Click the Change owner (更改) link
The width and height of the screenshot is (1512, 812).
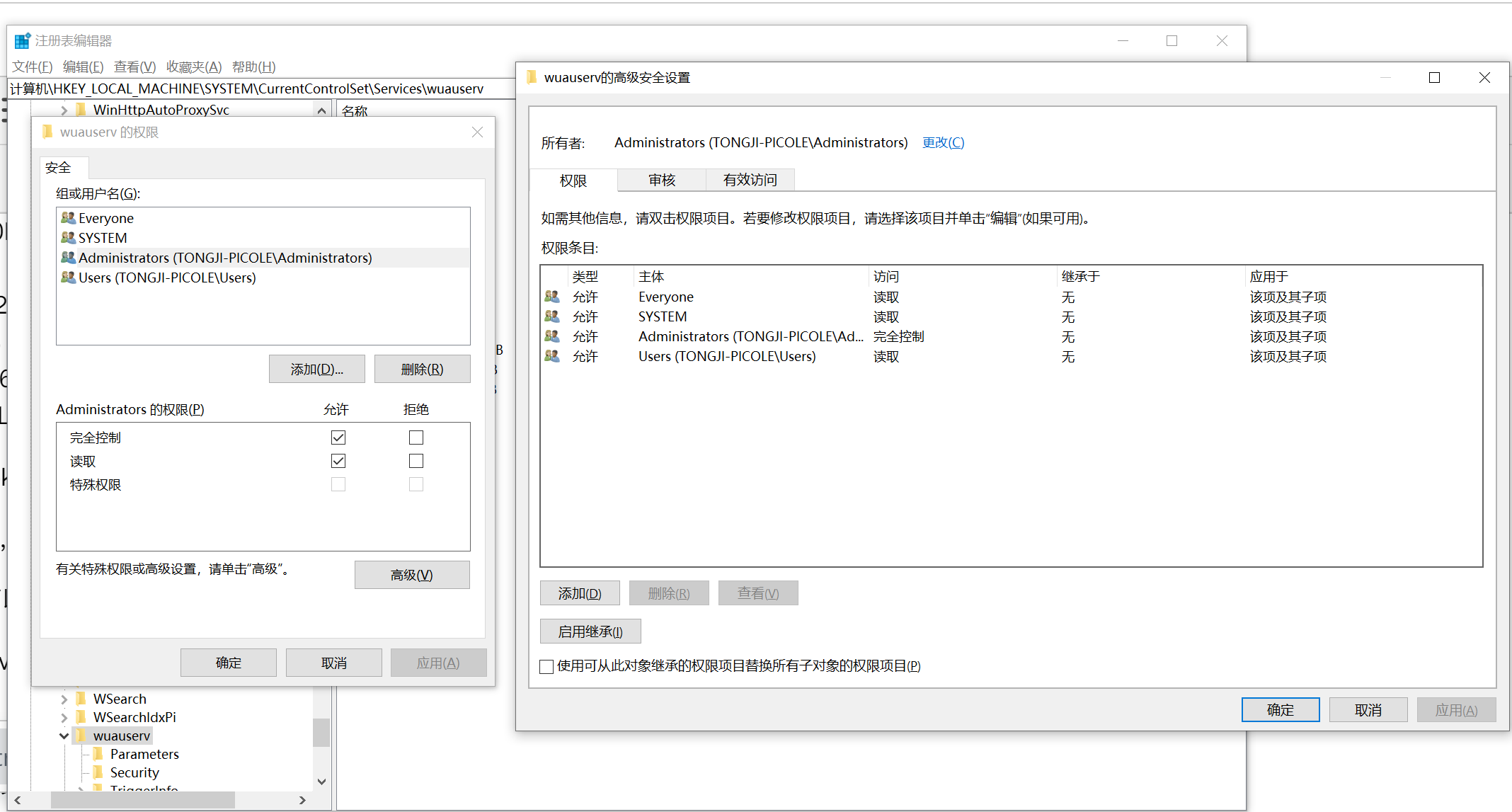(x=943, y=143)
